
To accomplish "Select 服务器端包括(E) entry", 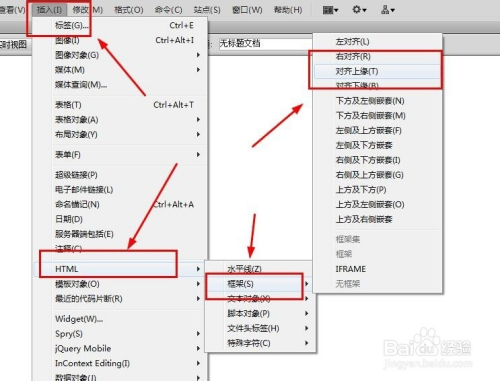I will [120, 234].
